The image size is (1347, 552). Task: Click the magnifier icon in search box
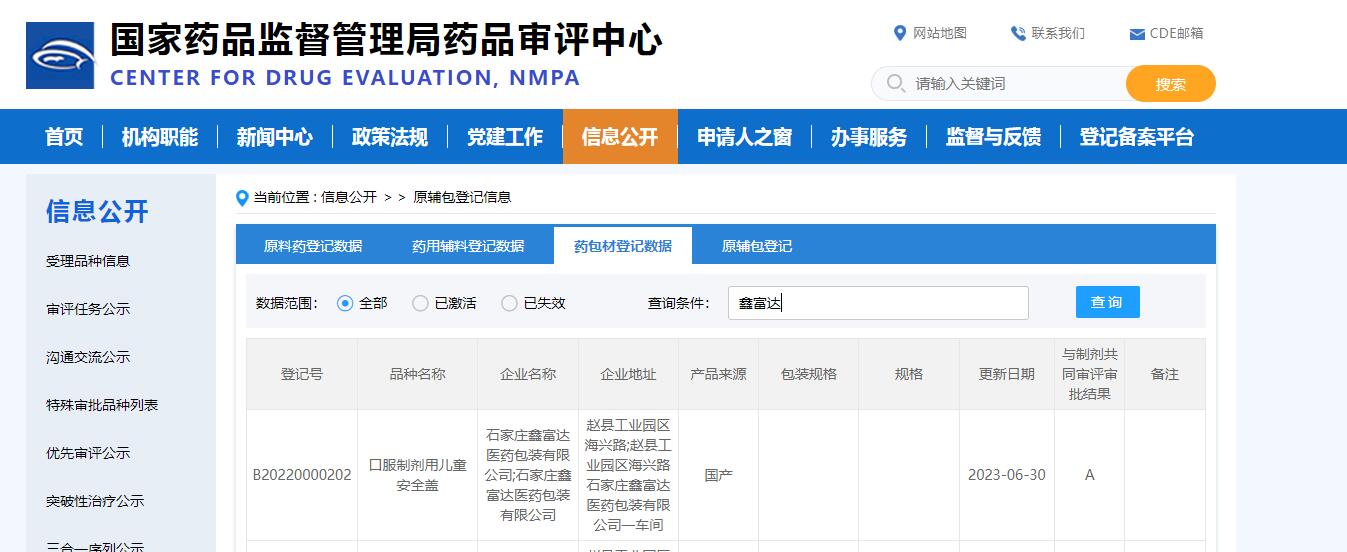[x=895, y=84]
